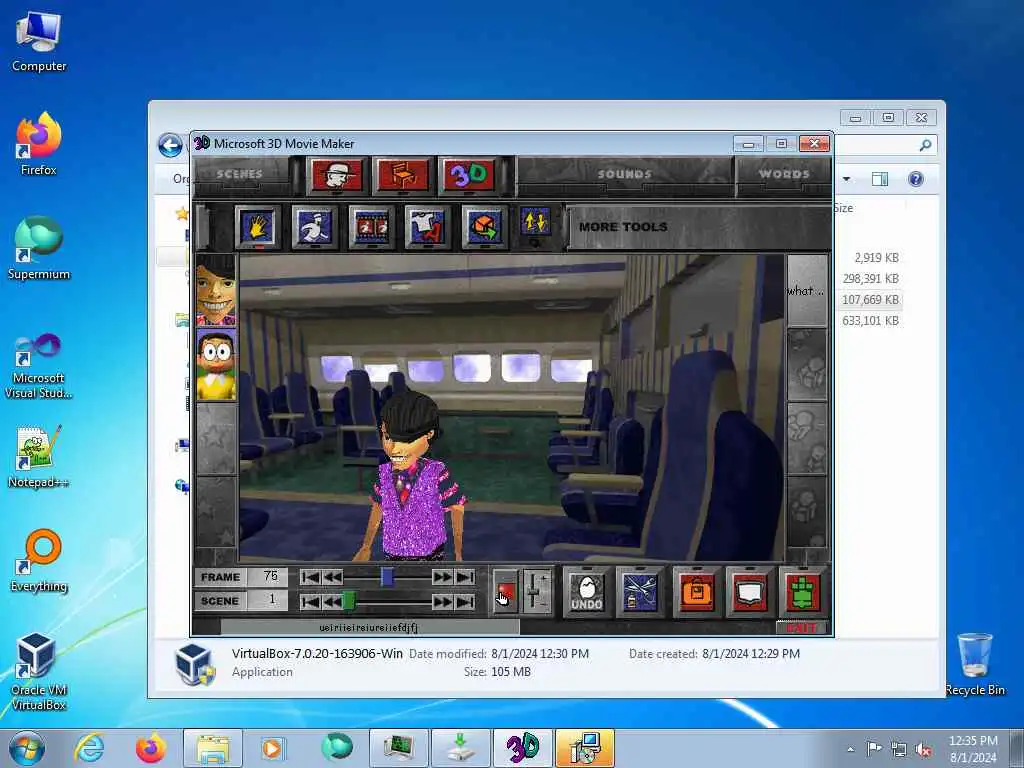Select the 2,919 KB file row
The width and height of the screenshot is (1024, 768).
869,258
